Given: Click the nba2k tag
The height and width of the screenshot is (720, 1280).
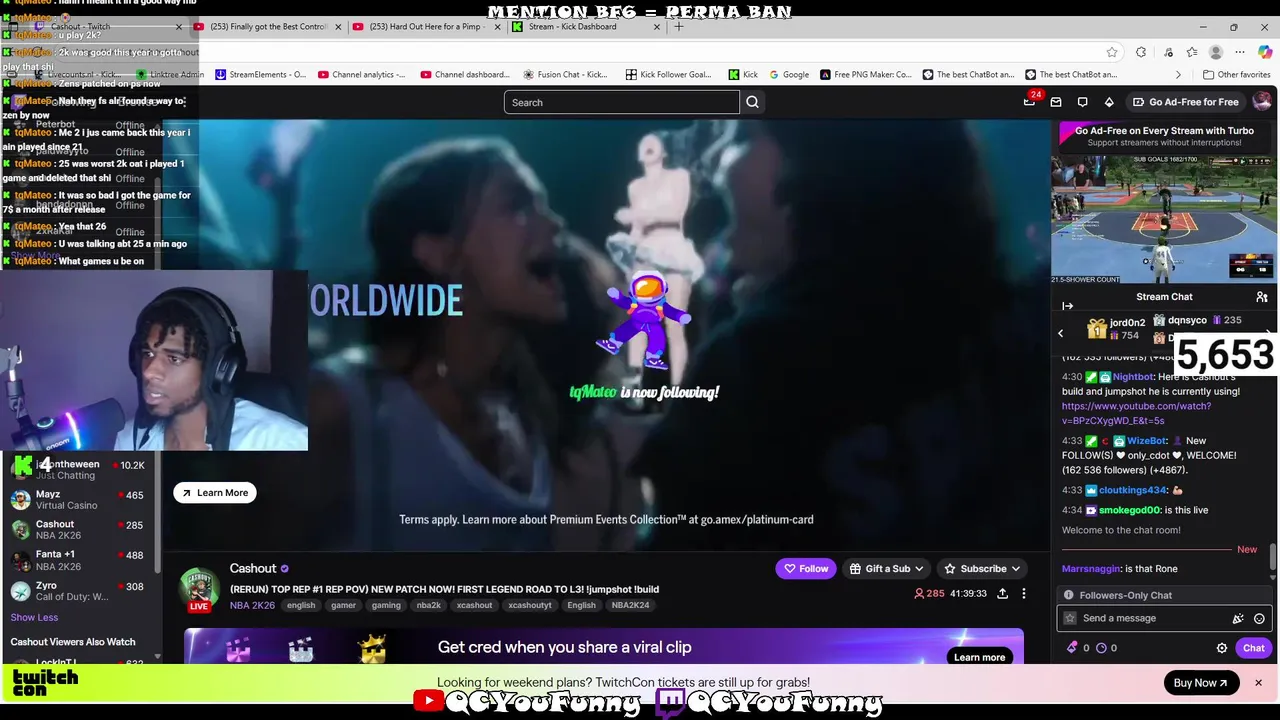Looking at the screenshot, I should [x=428, y=605].
